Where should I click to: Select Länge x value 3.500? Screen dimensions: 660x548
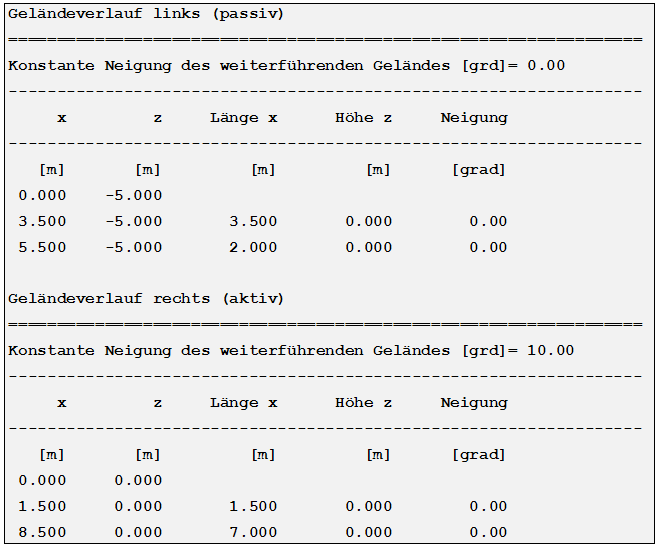(x=253, y=221)
